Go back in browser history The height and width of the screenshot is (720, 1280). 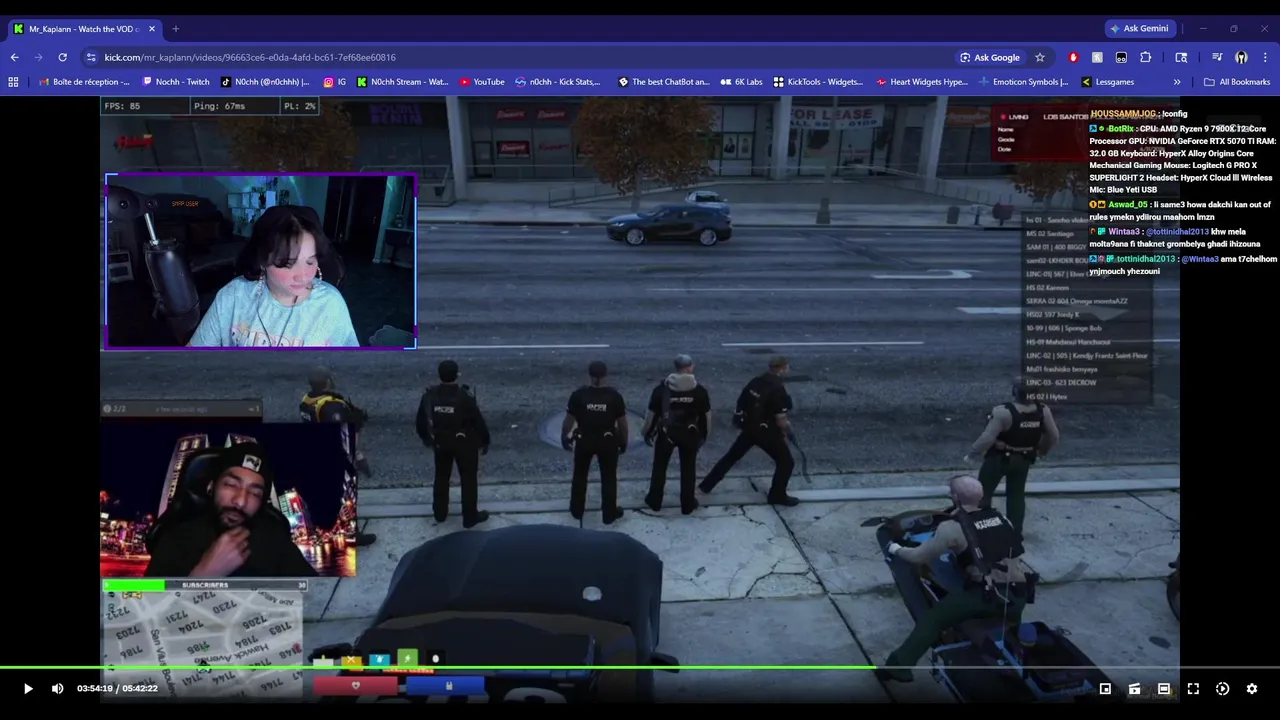coord(15,57)
